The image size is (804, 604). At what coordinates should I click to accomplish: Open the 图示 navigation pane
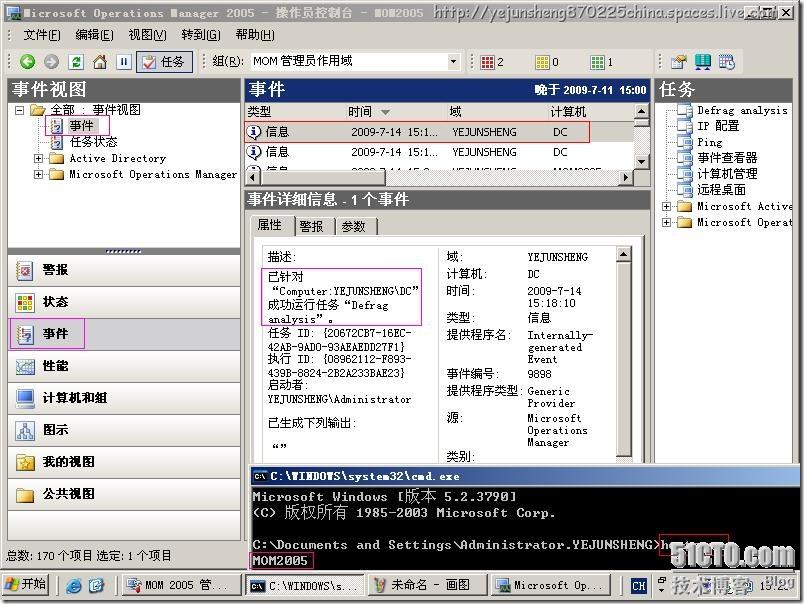coord(124,430)
